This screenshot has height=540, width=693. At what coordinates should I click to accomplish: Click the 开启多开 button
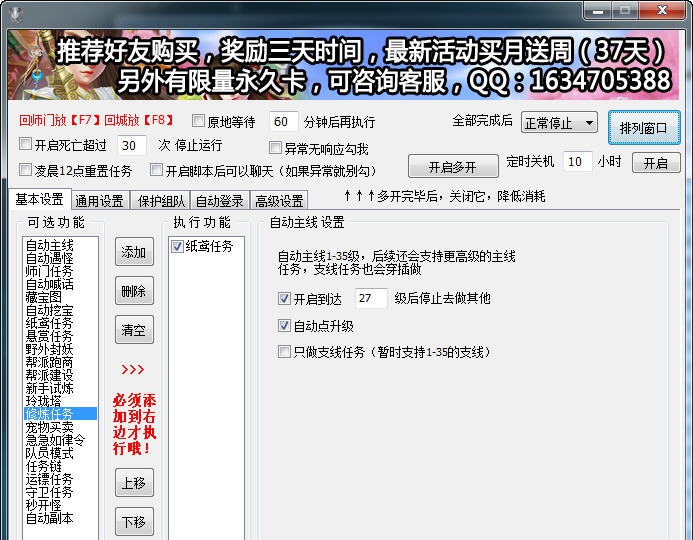(x=453, y=167)
